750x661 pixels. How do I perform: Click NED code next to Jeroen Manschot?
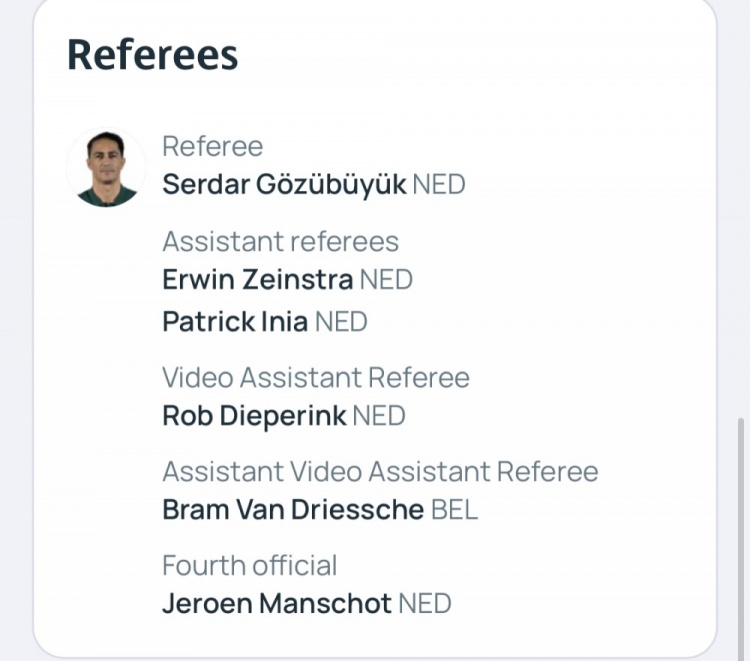425,604
